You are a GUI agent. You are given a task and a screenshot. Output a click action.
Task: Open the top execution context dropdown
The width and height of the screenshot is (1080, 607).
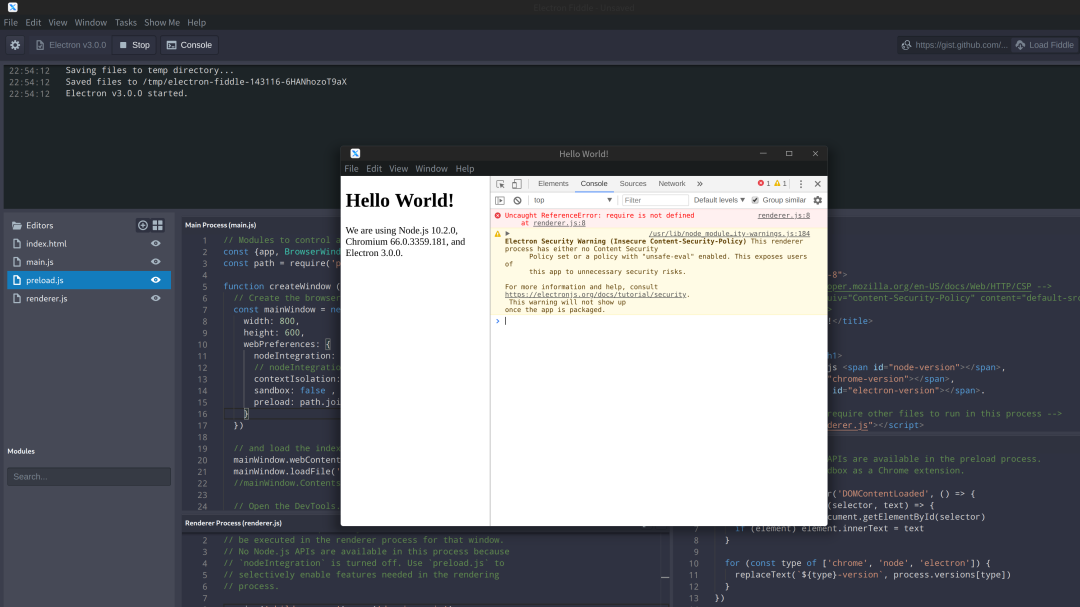[572, 200]
